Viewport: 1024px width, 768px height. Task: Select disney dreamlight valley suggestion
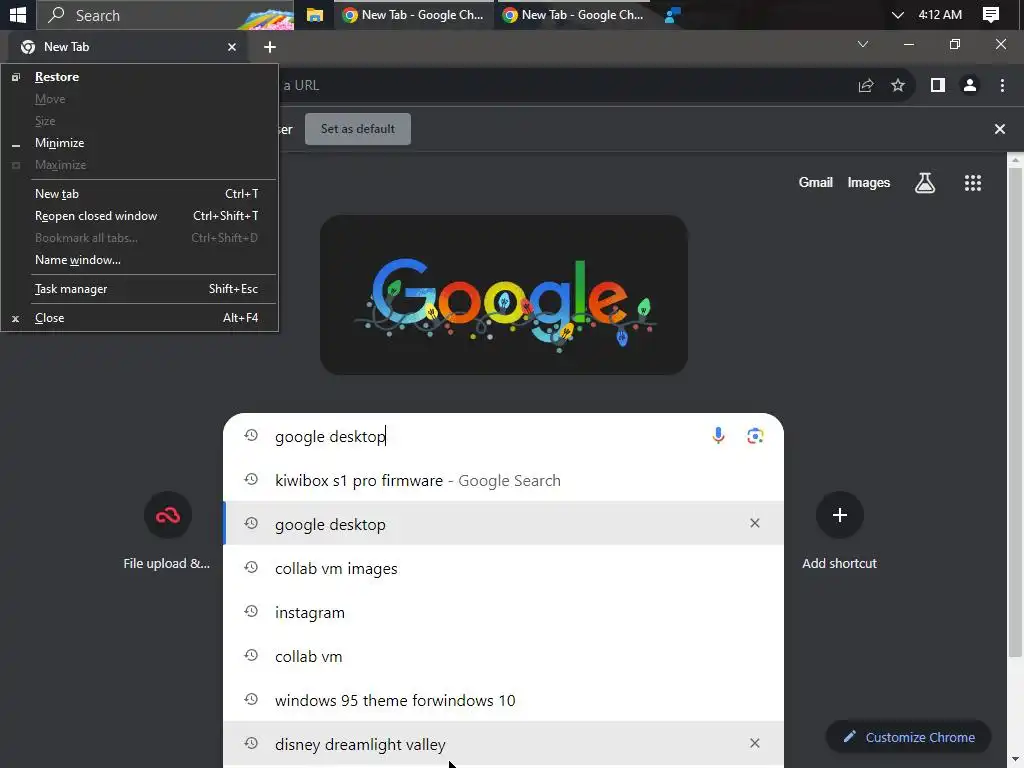tap(503, 744)
